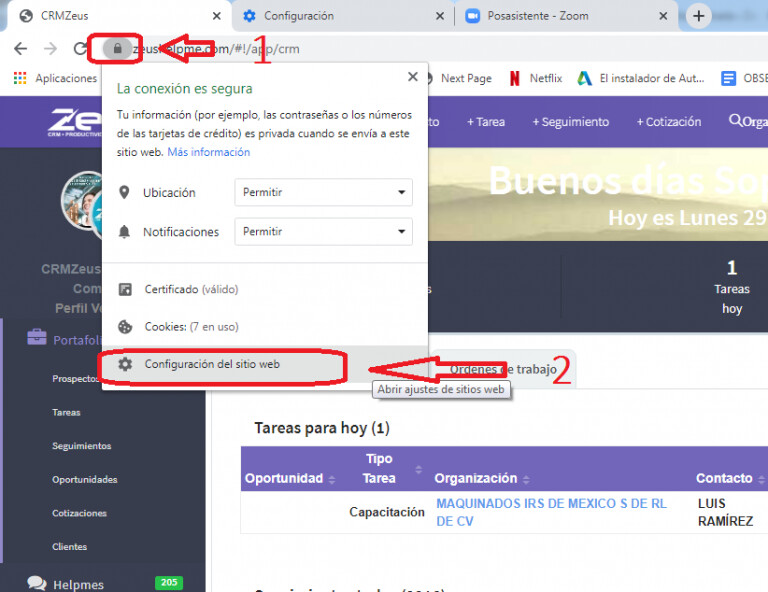The image size is (768, 592).
Task: Open El instalador de Aut... bookmark
Action: pos(641,78)
